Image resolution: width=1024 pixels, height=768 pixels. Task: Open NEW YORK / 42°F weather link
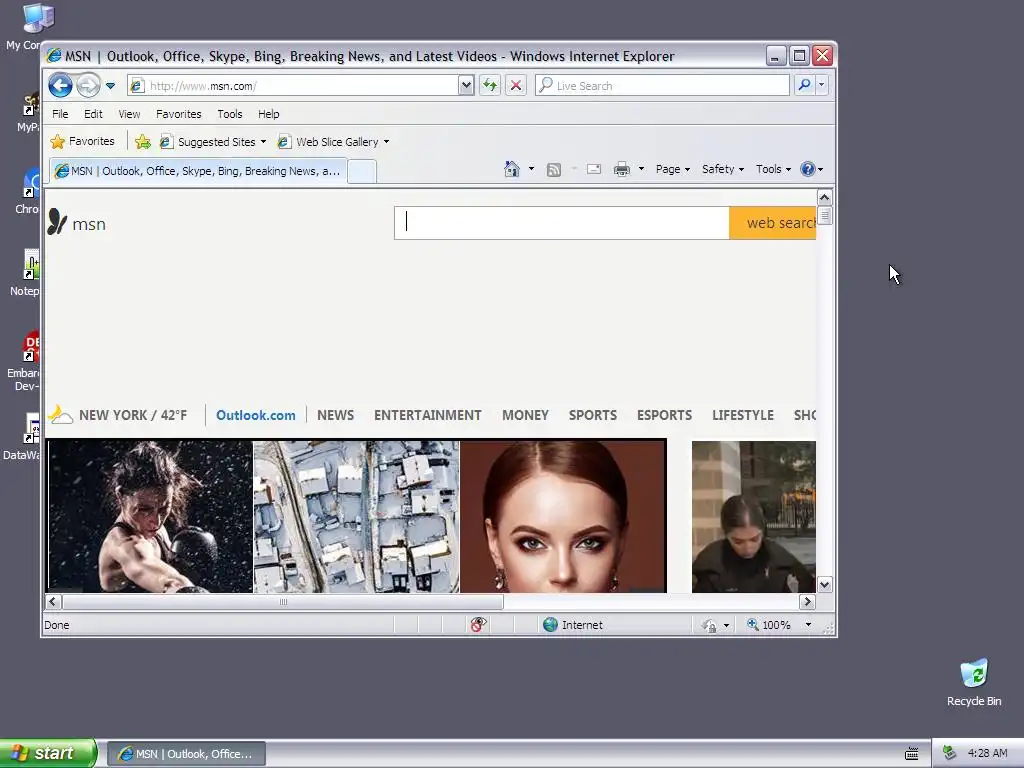click(133, 415)
